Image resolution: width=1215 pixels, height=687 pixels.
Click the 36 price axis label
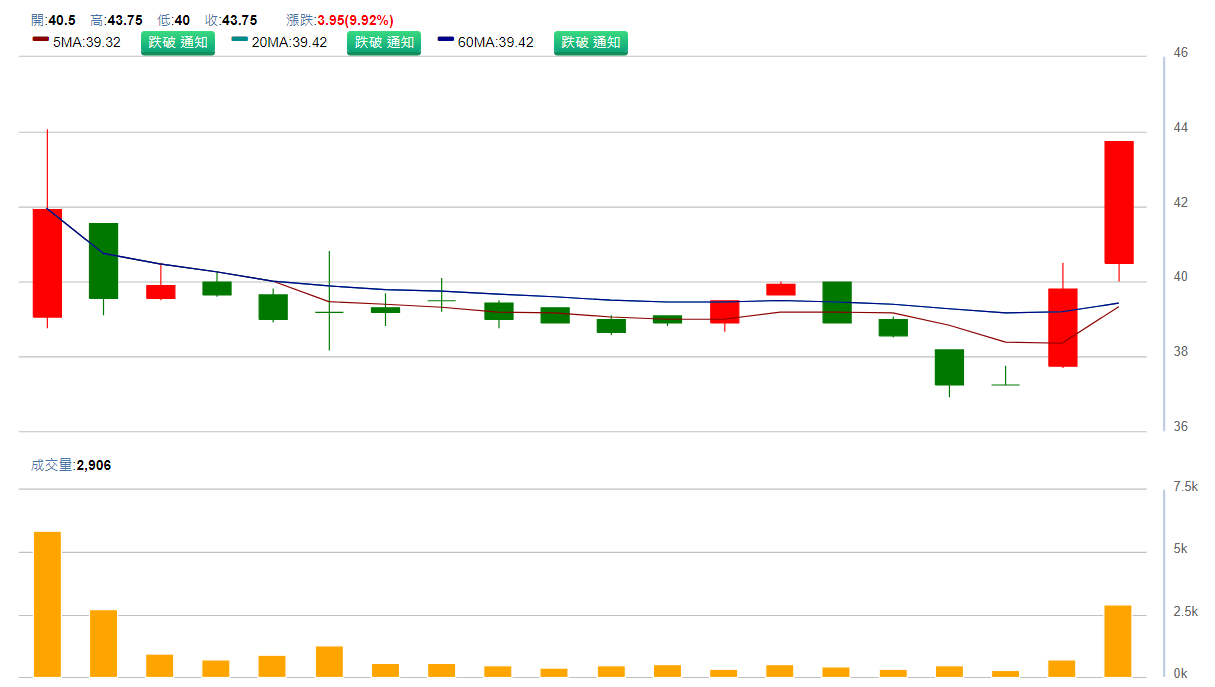(x=1180, y=426)
